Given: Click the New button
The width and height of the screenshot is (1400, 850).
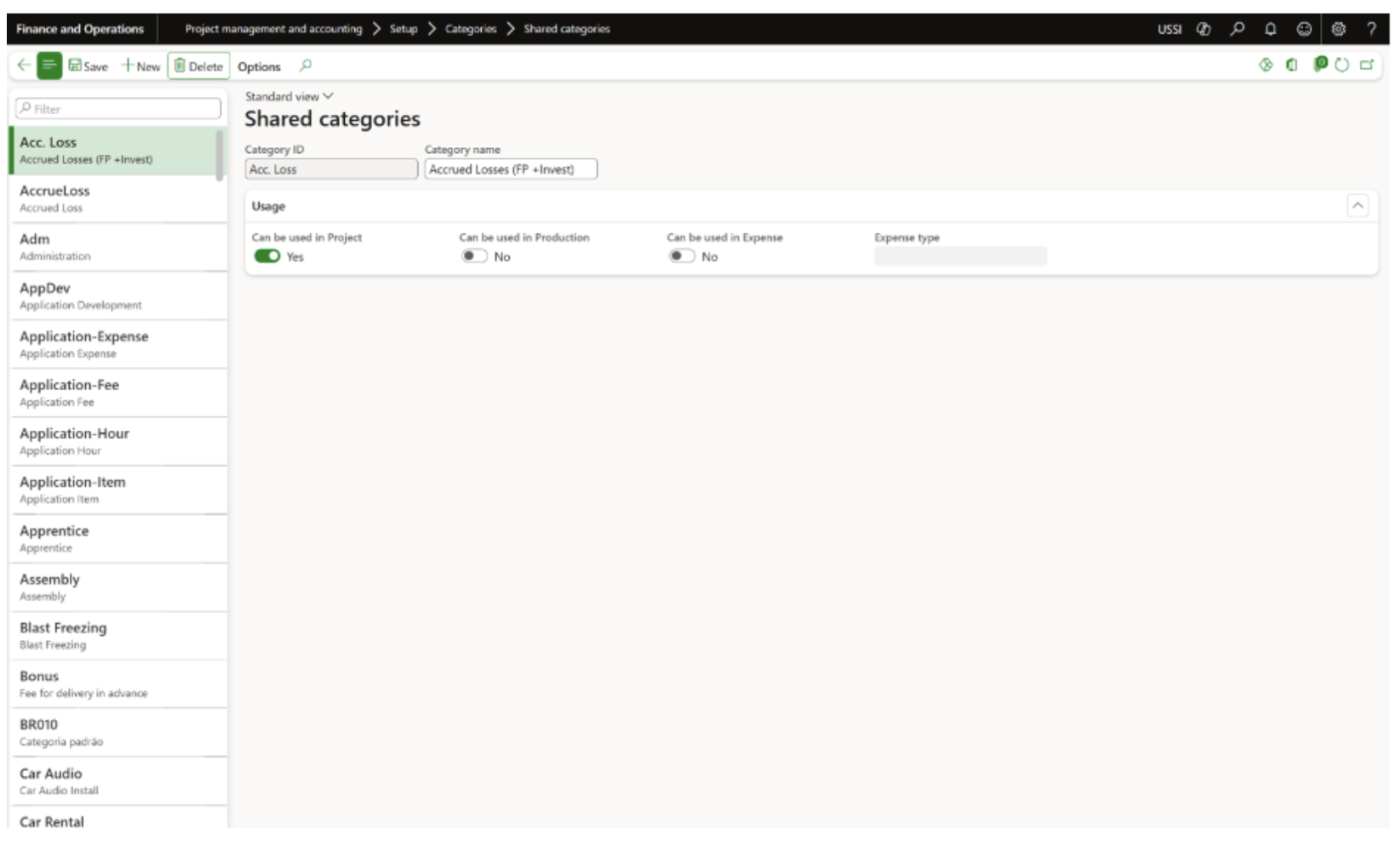Looking at the screenshot, I should (141, 66).
